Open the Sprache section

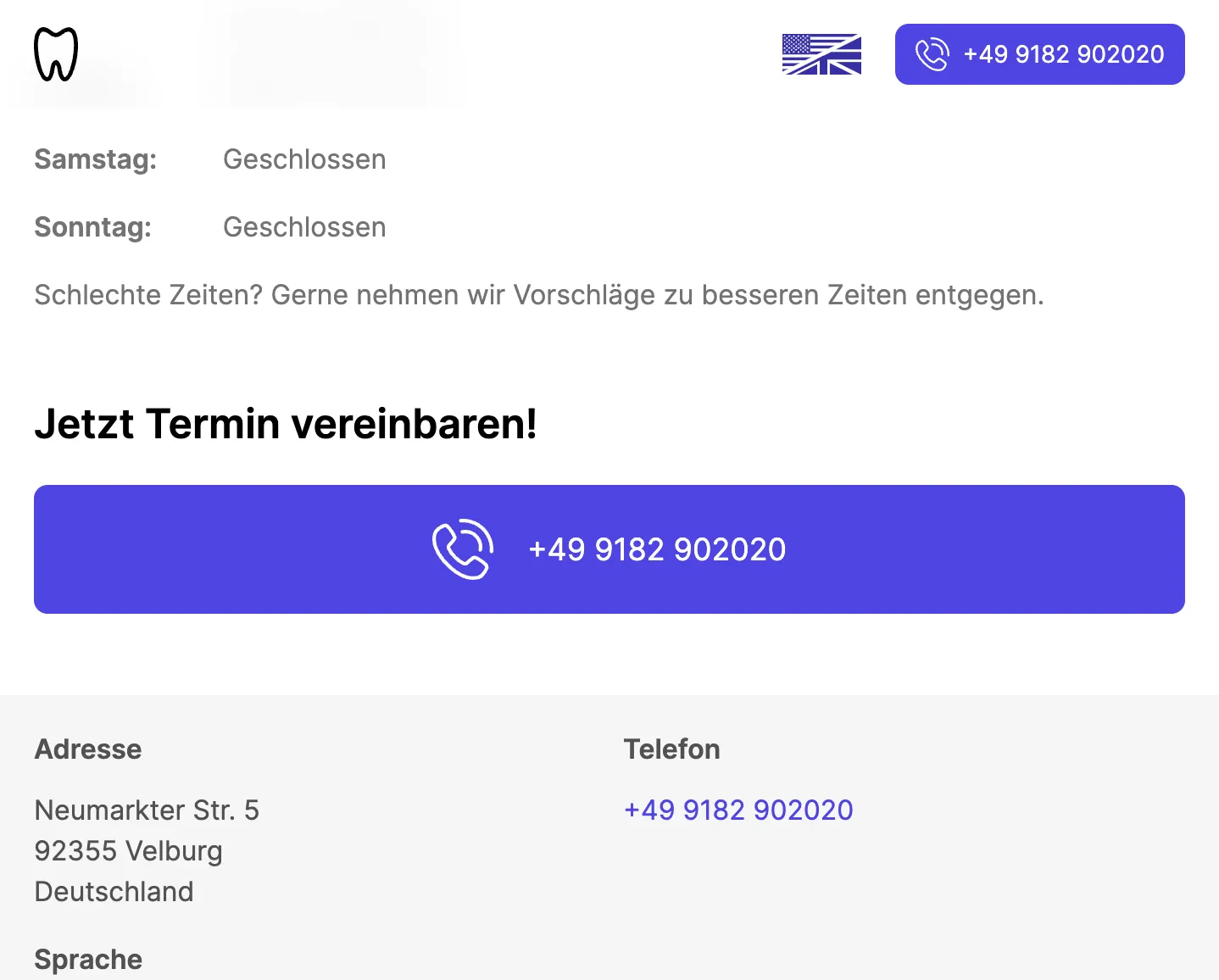87,959
